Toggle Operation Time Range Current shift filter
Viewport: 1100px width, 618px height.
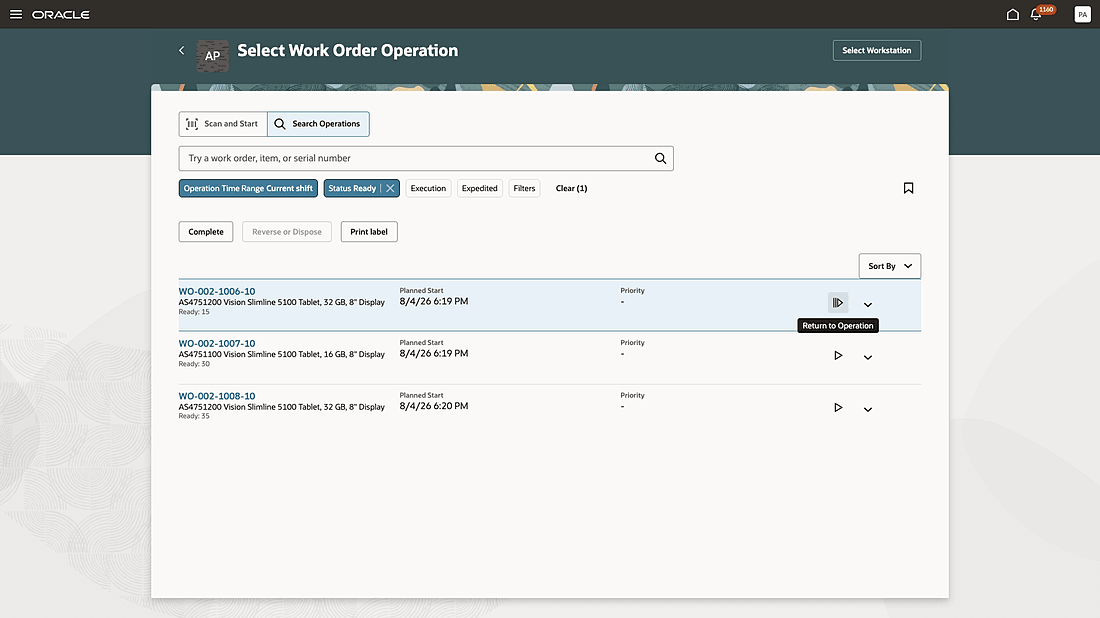tap(248, 188)
